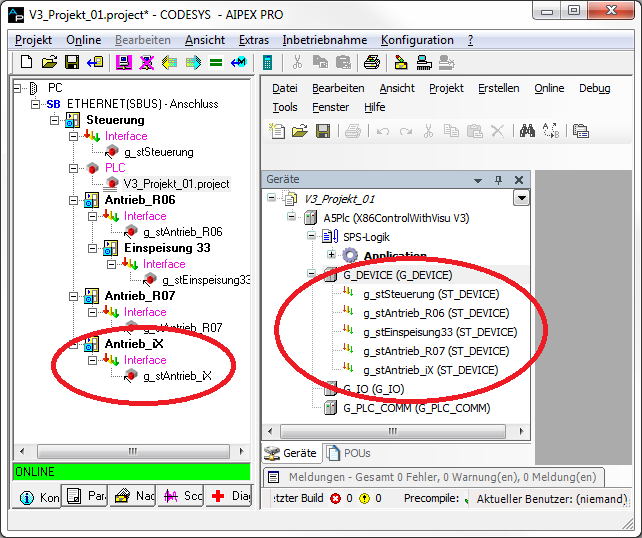The width and height of the screenshot is (642, 538).
Task: Click the CODESYS open folder icon
Action: tap(300, 131)
